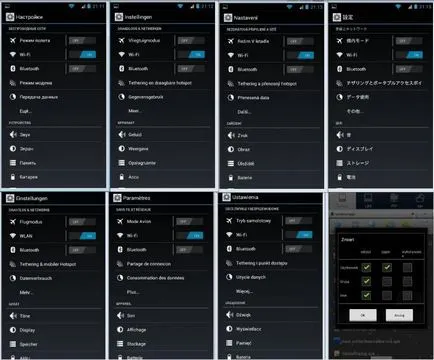Click storage icon beside ストレージ
The width and height of the screenshot is (434, 360).
pyautogui.click(x=339, y=163)
